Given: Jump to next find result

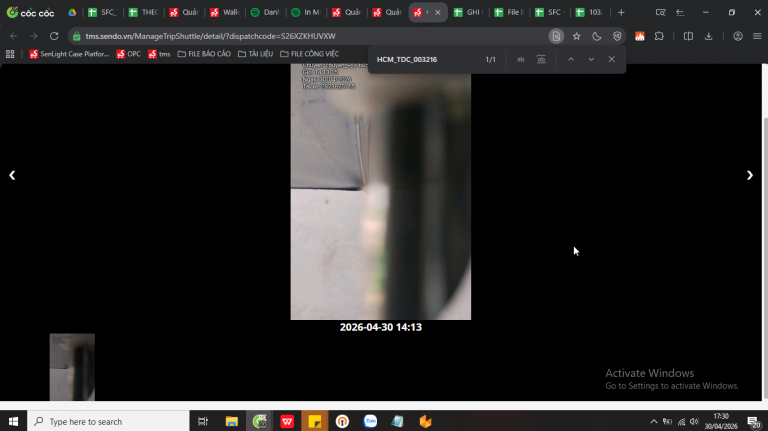Looking at the screenshot, I should coord(591,60).
